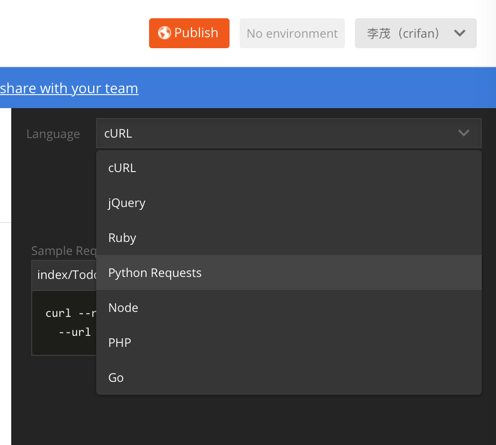Image resolution: width=496 pixels, height=445 pixels.
Task: Select Go in the language list
Action: [289, 378]
